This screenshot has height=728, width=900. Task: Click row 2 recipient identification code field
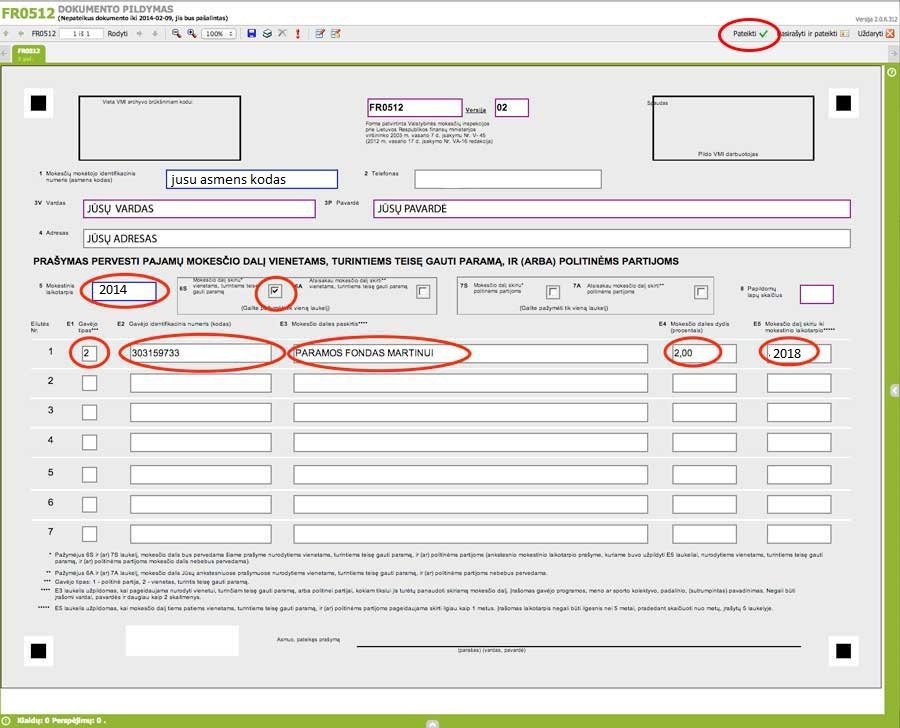coord(201,383)
